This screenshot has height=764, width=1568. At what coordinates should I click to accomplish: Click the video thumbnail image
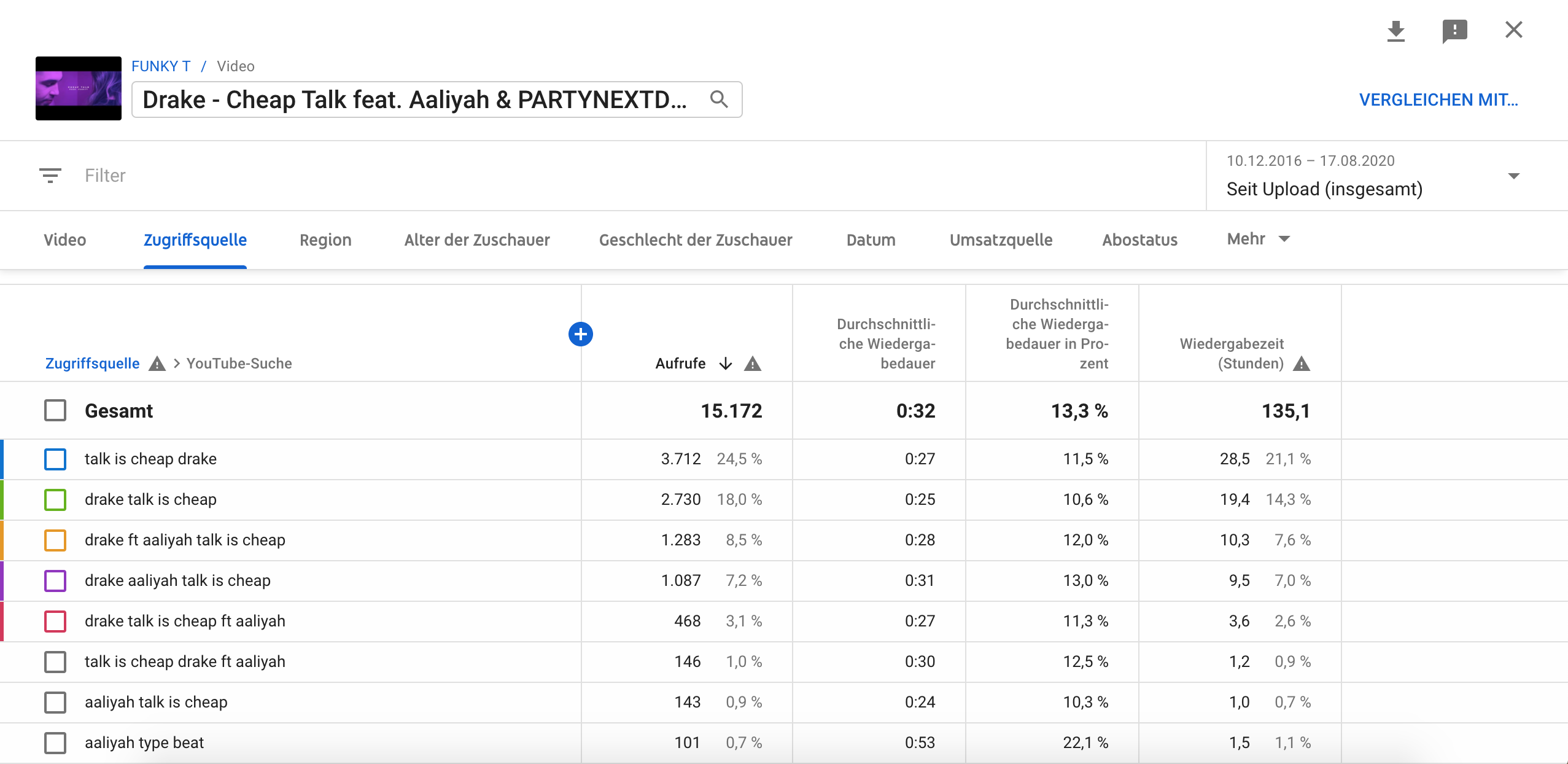[x=79, y=88]
